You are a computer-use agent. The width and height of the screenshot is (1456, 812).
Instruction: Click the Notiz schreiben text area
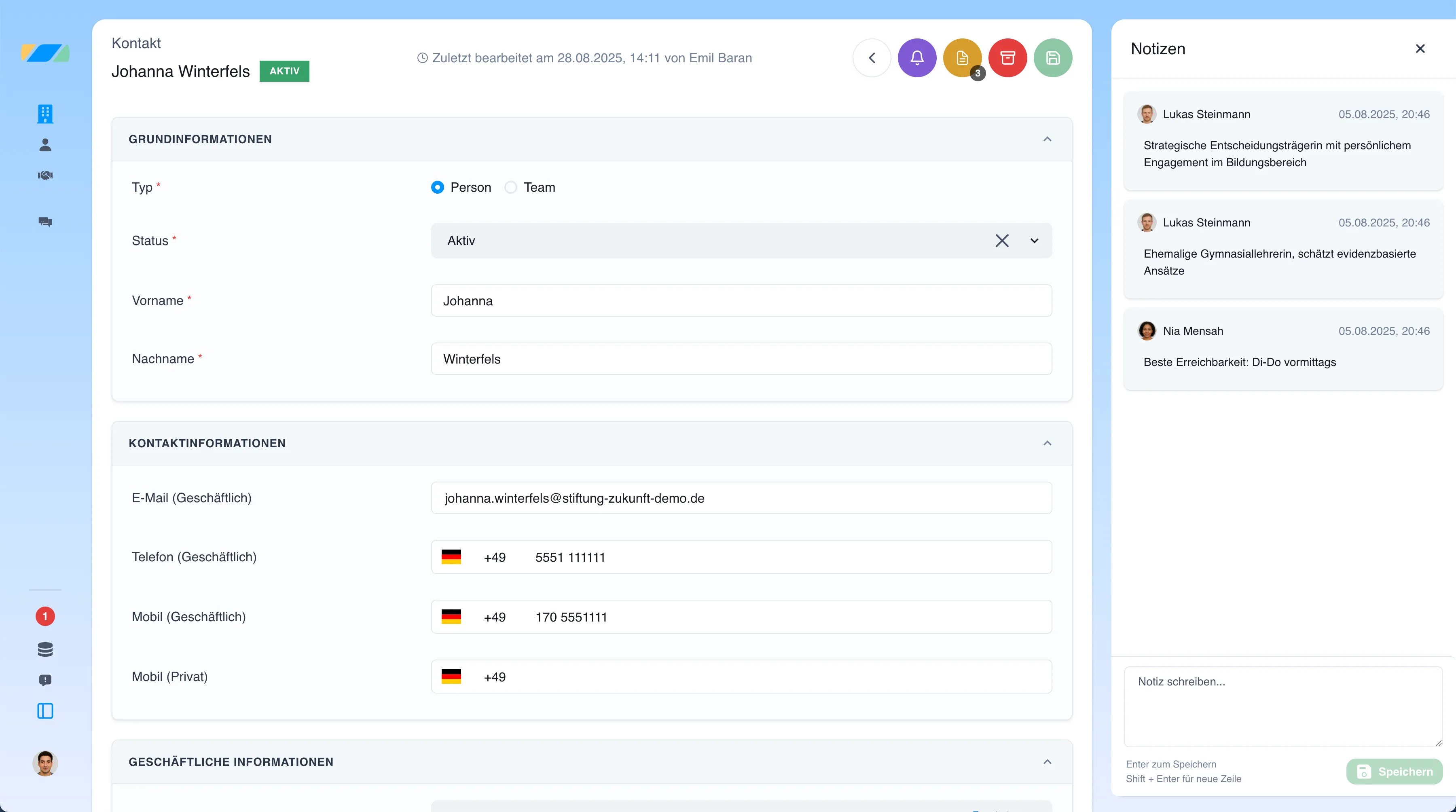click(1283, 707)
